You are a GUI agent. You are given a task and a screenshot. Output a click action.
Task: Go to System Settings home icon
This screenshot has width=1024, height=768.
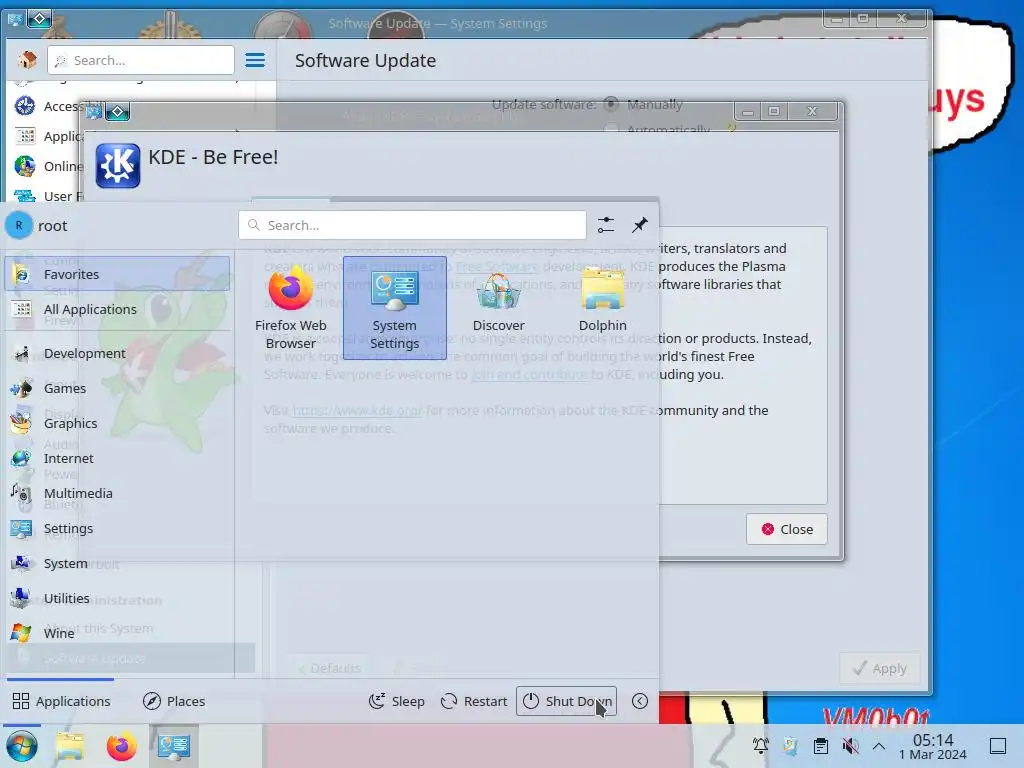(27, 60)
